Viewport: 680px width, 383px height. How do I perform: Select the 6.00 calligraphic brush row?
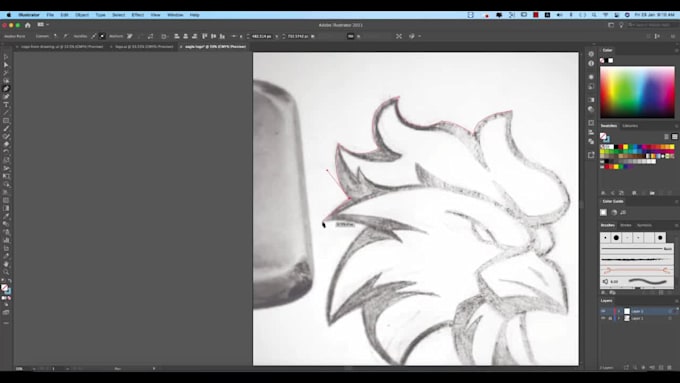coord(637,282)
